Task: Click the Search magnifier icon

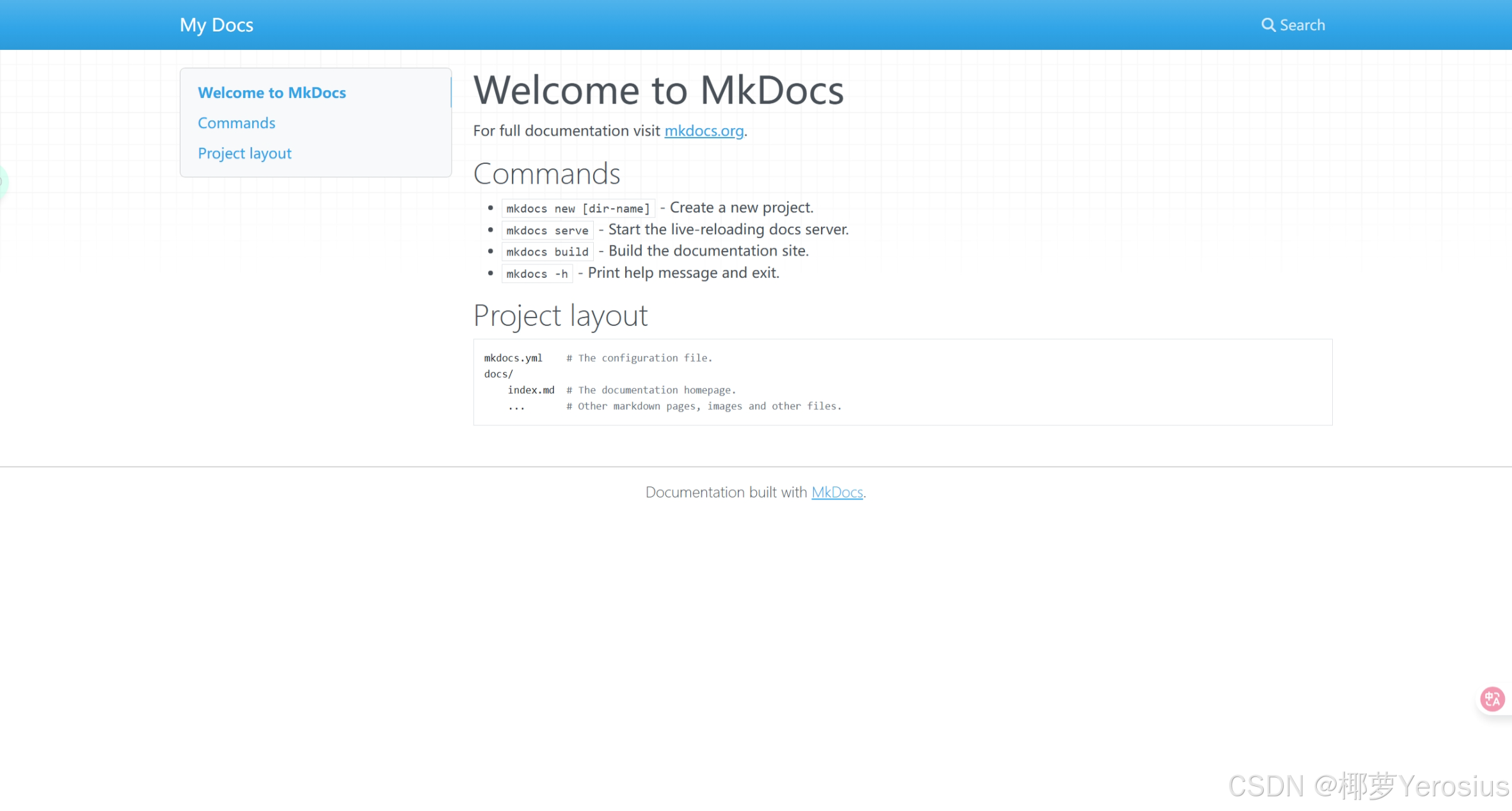Action: (1268, 25)
